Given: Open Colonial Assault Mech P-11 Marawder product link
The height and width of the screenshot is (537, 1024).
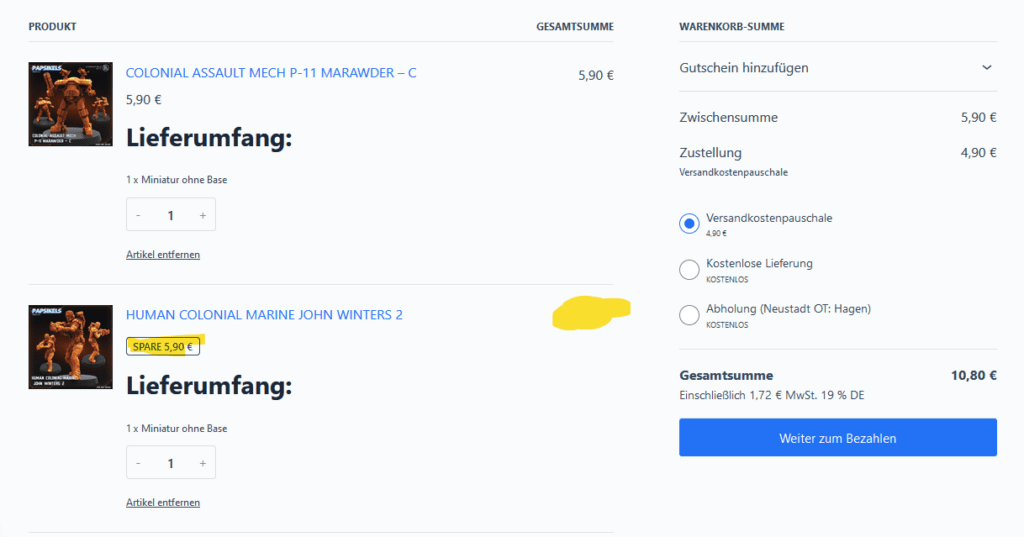Looking at the screenshot, I should (x=271, y=73).
